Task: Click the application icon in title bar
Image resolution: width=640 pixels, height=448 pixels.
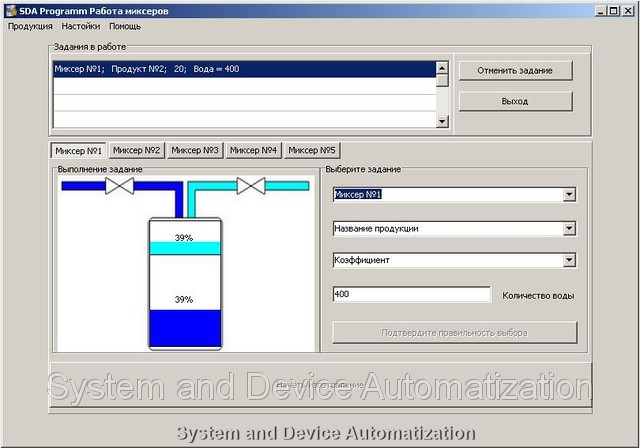Action: coord(9,9)
